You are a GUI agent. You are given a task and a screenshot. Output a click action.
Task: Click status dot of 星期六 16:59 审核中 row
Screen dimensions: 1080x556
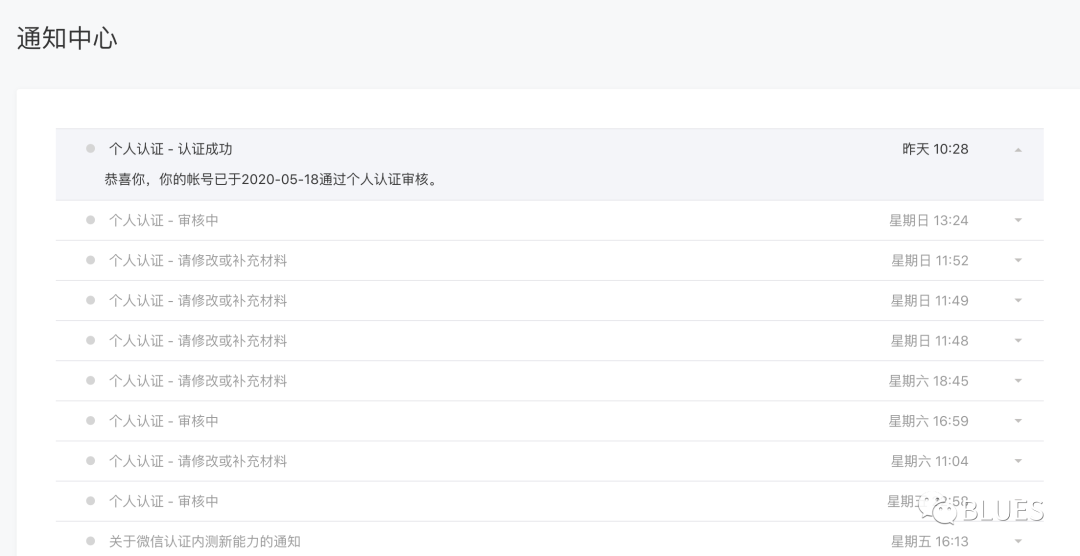pos(90,420)
